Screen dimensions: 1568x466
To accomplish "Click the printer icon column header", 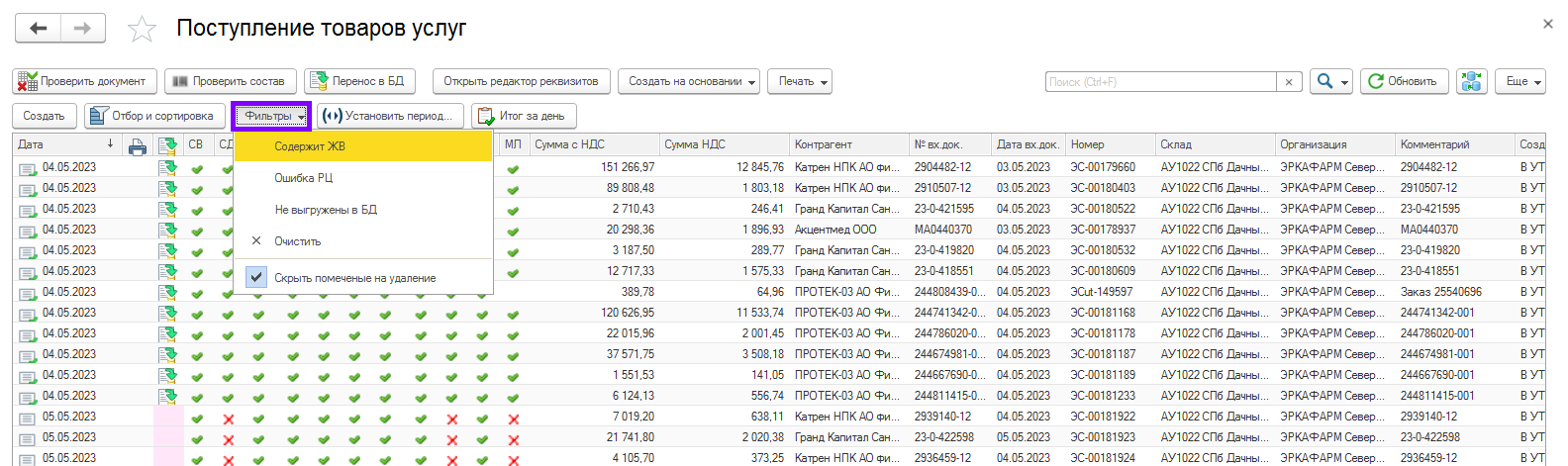I will [x=138, y=146].
